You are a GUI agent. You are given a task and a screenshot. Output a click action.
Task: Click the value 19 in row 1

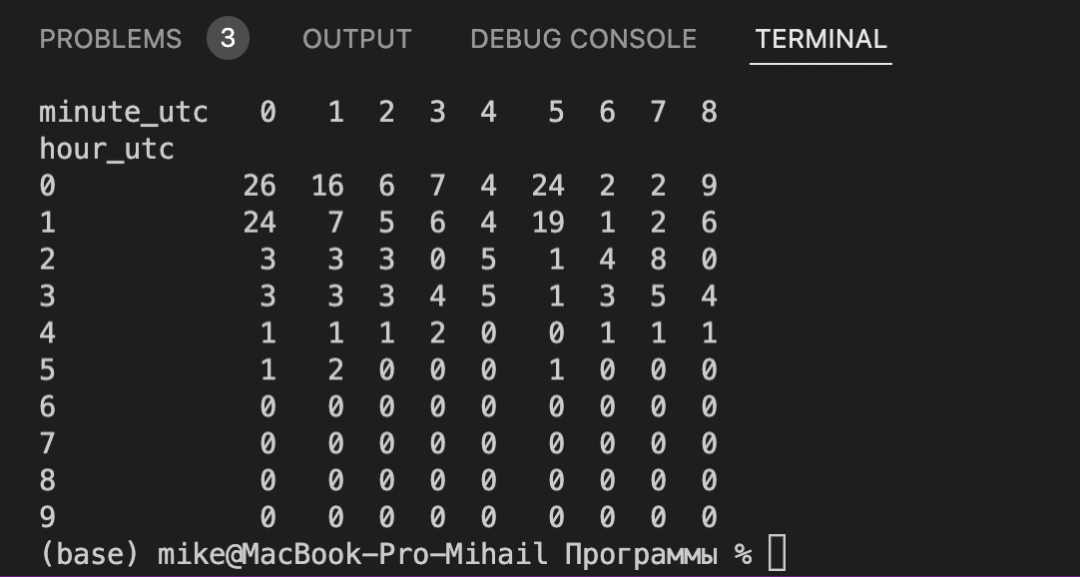click(547, 223)
